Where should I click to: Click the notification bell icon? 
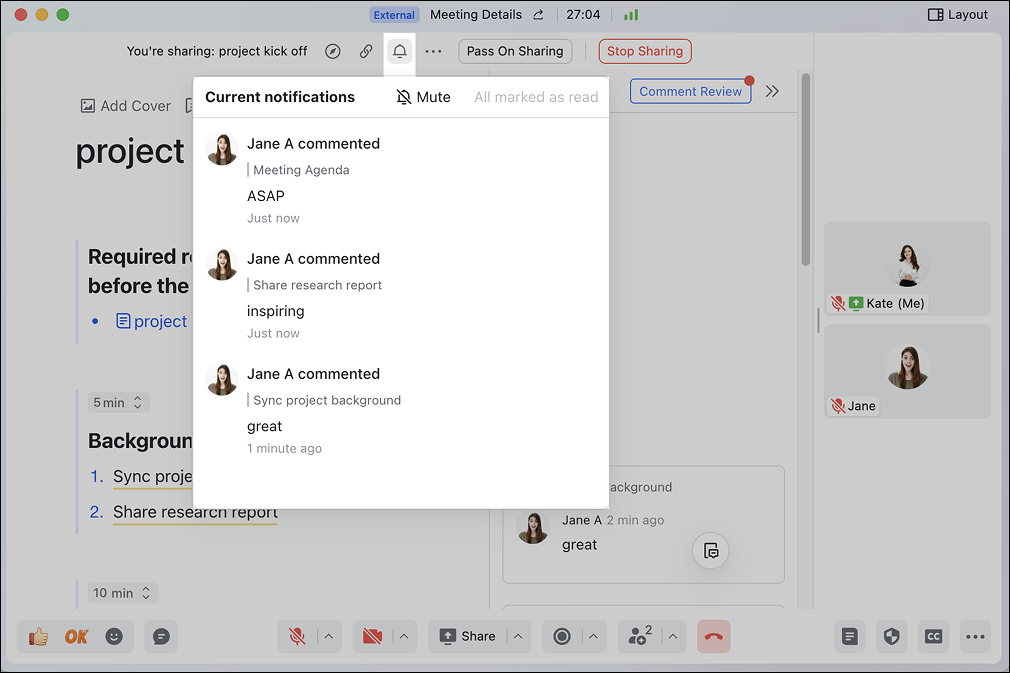(x=400, y=51)
